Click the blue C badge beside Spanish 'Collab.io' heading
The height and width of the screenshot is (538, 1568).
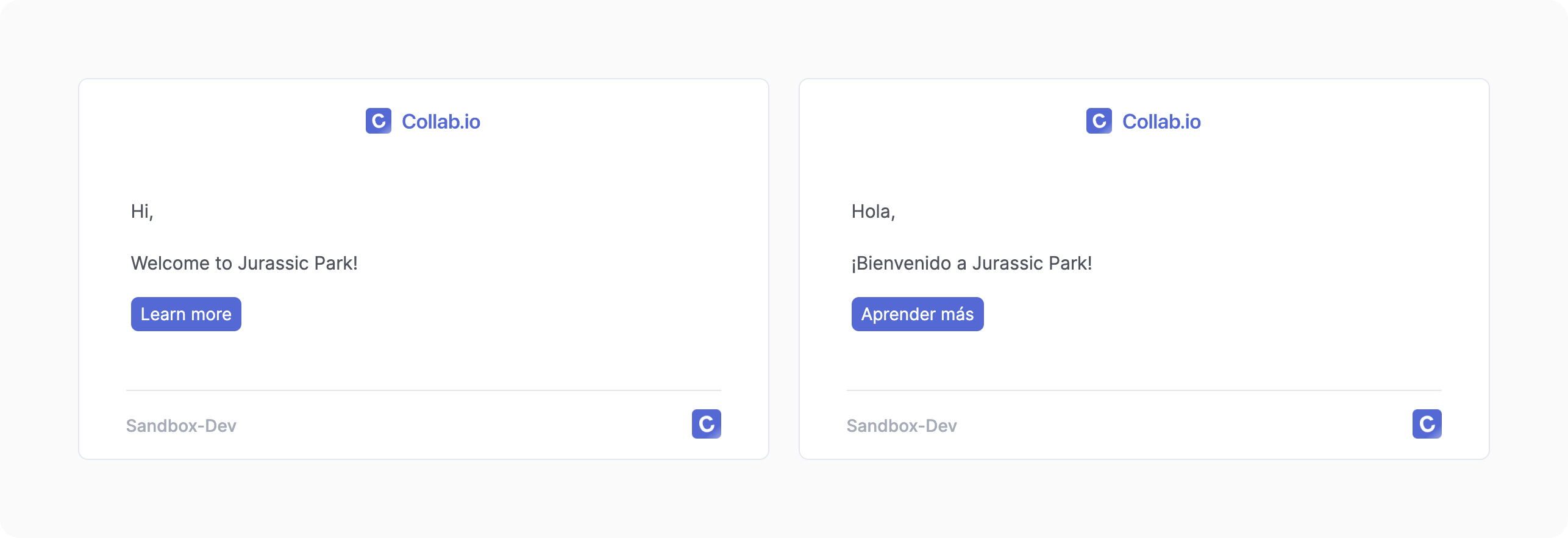click(1098, 121)
